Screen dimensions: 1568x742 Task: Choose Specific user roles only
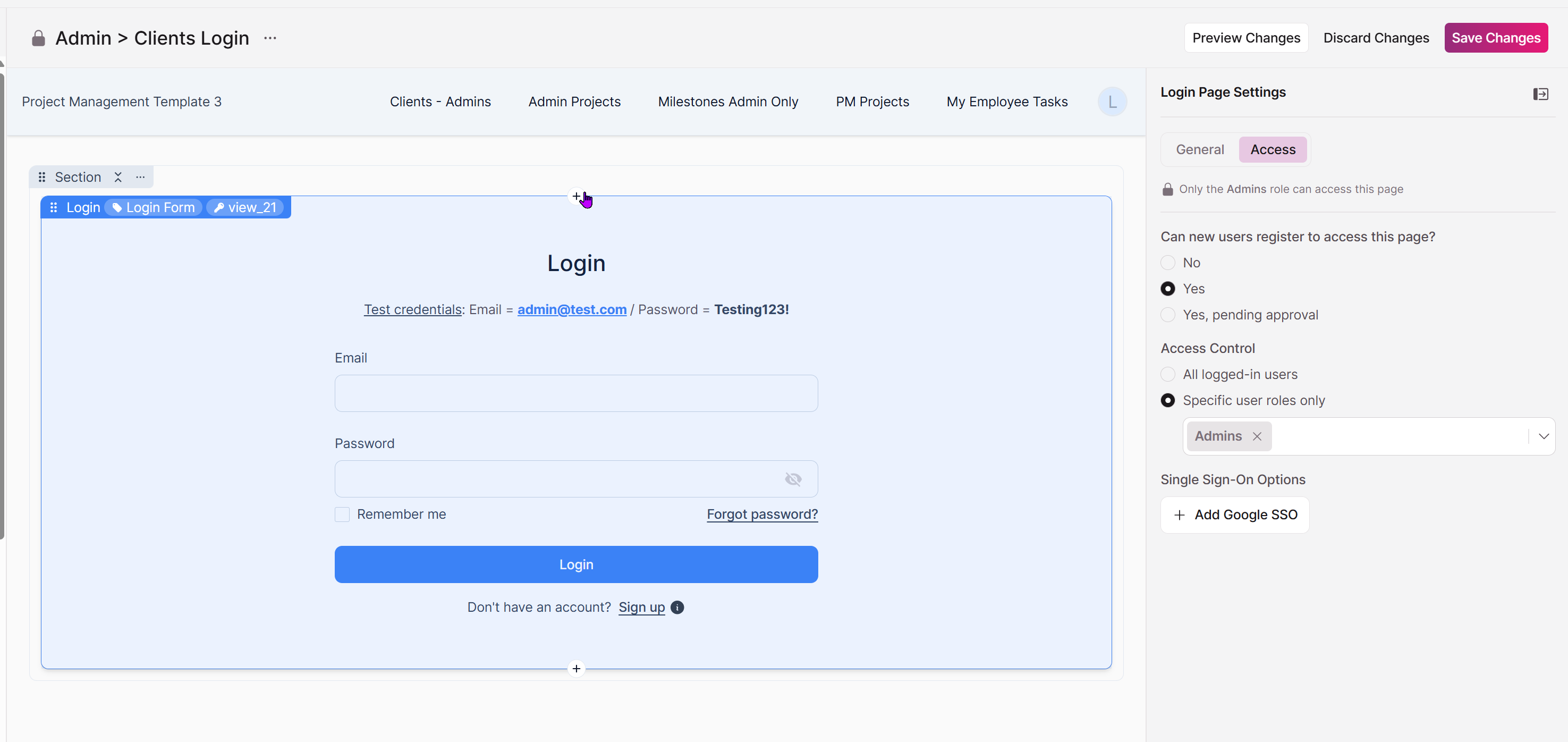1167,401
